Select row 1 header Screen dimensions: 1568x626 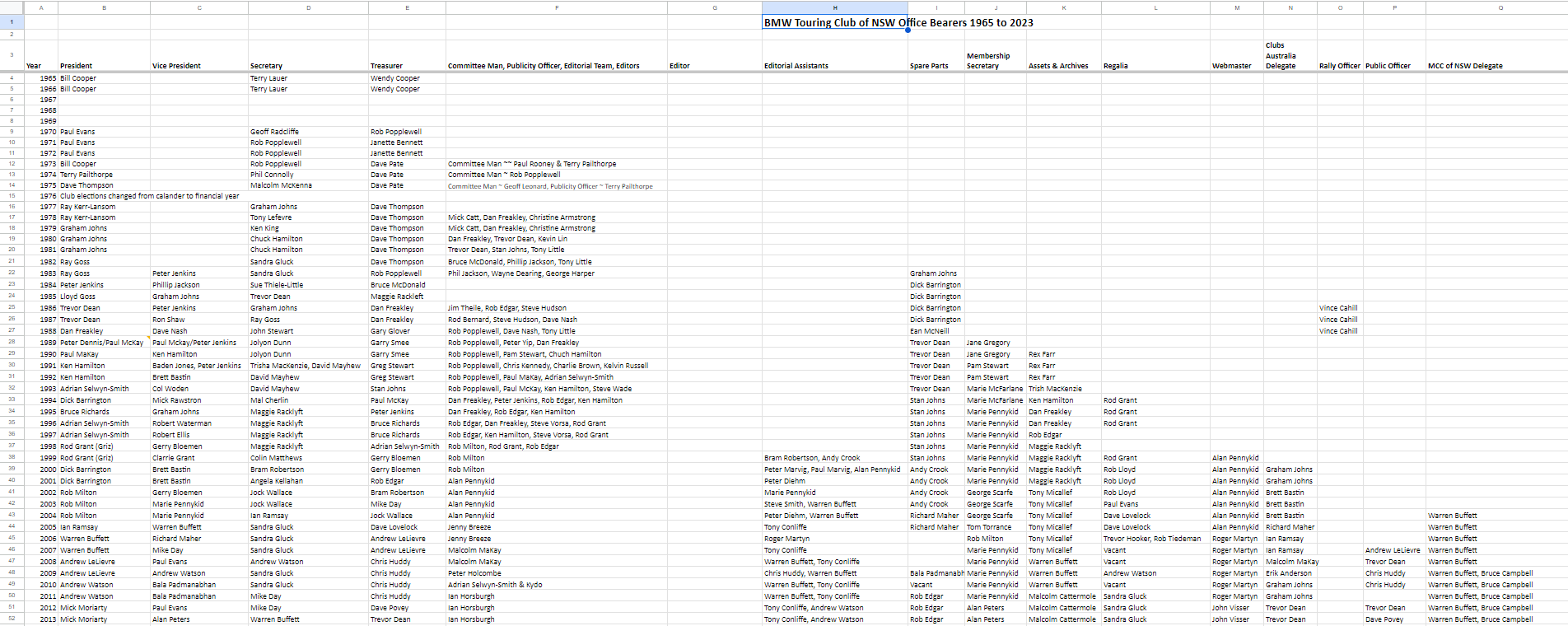pyautogui.click(x=12, y=22)
